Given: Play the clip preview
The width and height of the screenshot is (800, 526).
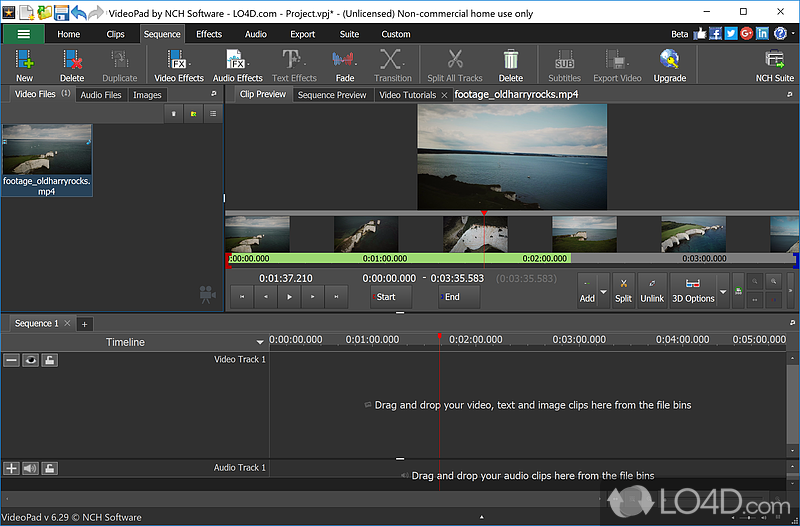Looking at the screenshot, I should (x=289, y=297).
